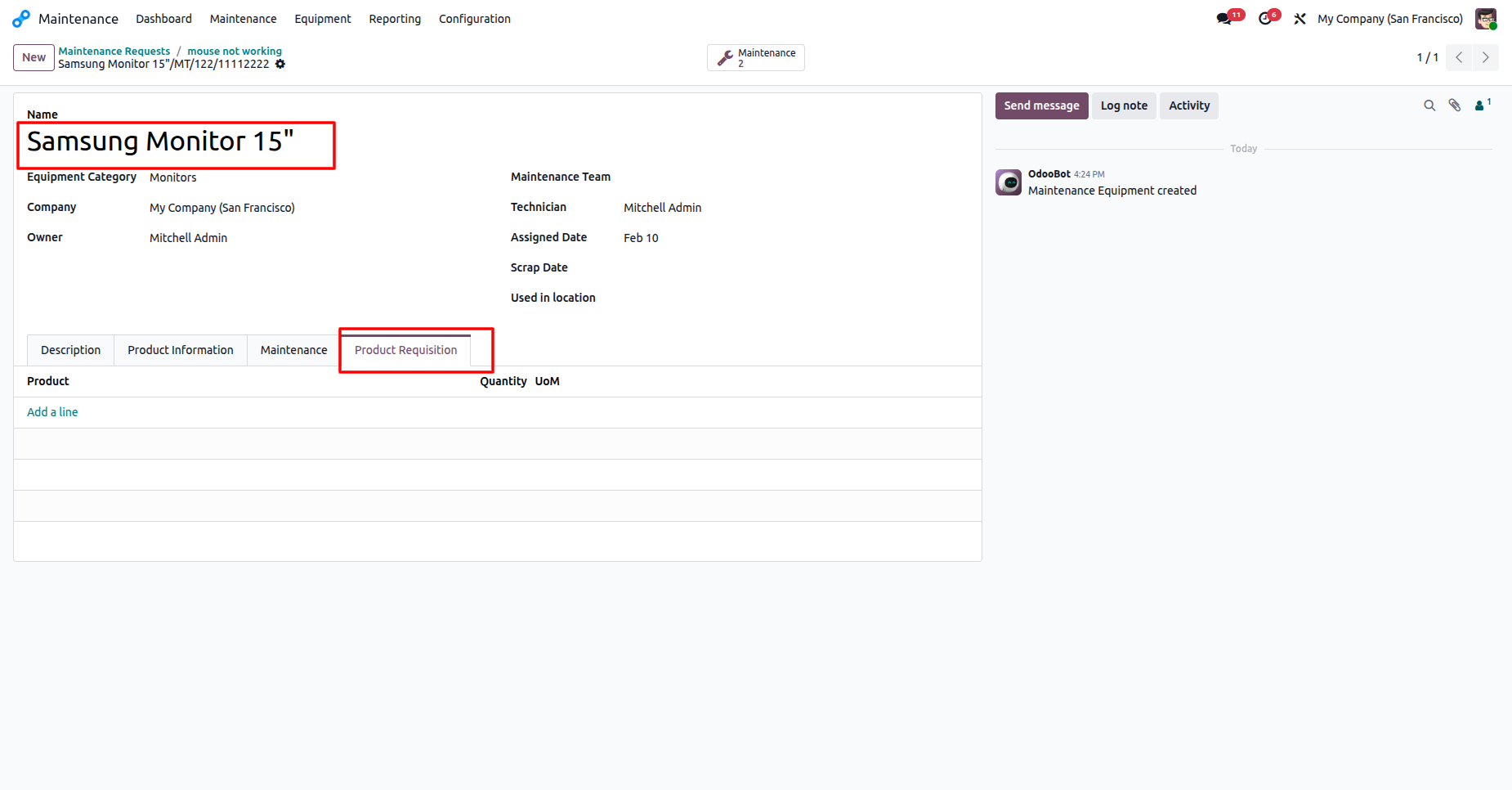Open the Configuration menu

pyautogui.click(x=474, y=18)
